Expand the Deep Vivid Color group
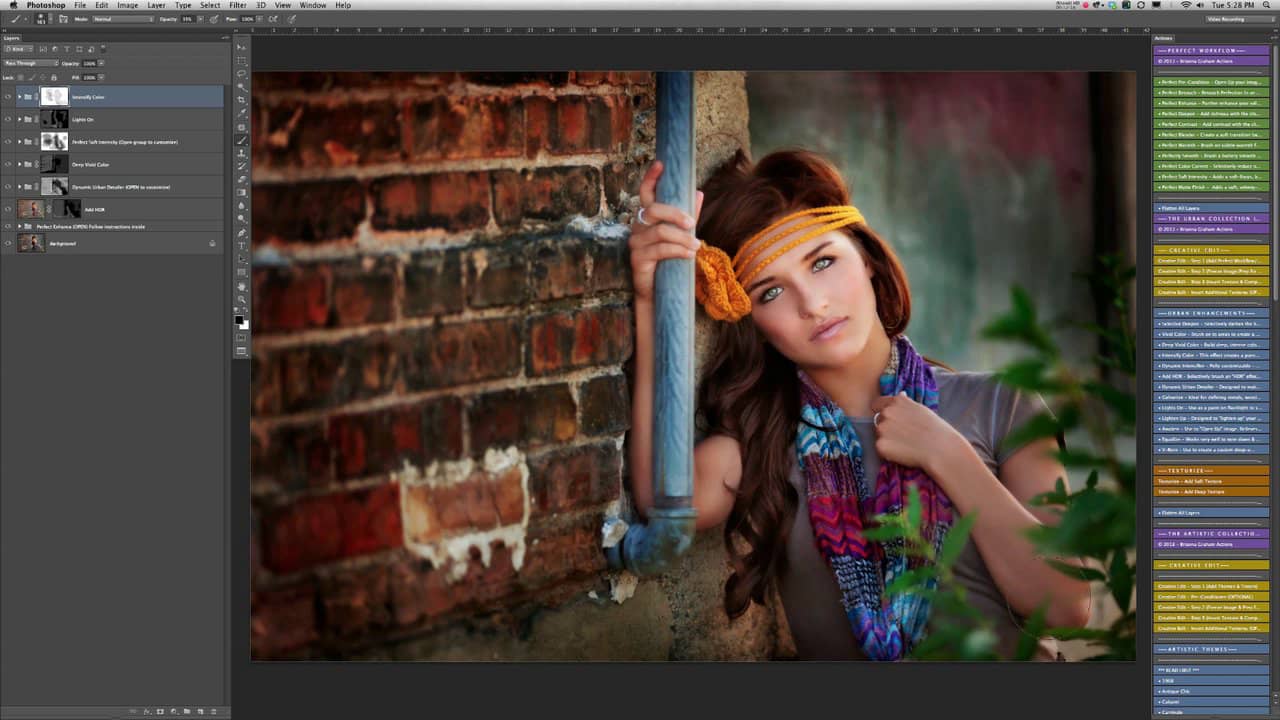Screen dimensions: 1280x720 pyautogui.click(x=20, y=164)
